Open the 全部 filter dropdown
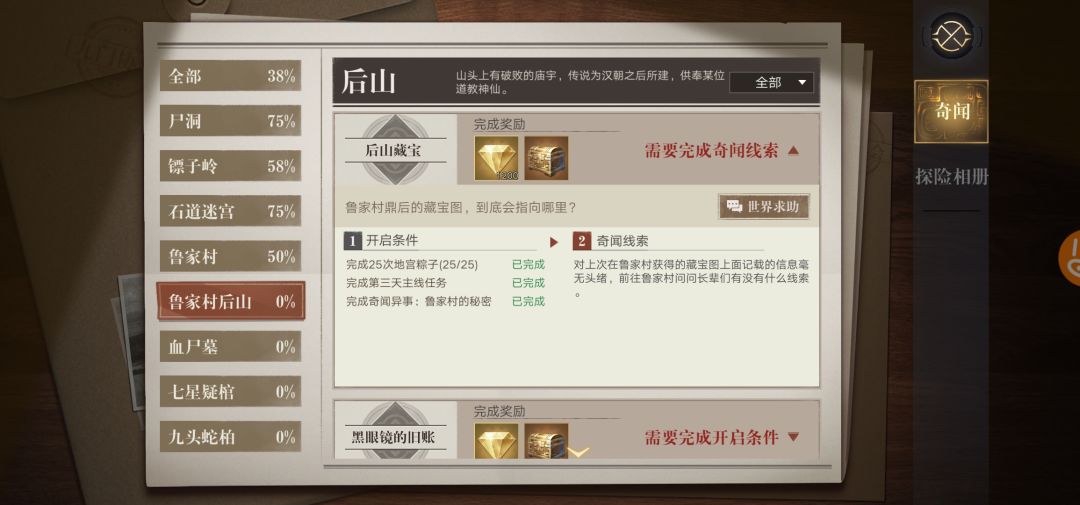Viewport: 1080px width, 505px height. coord(771,83)
